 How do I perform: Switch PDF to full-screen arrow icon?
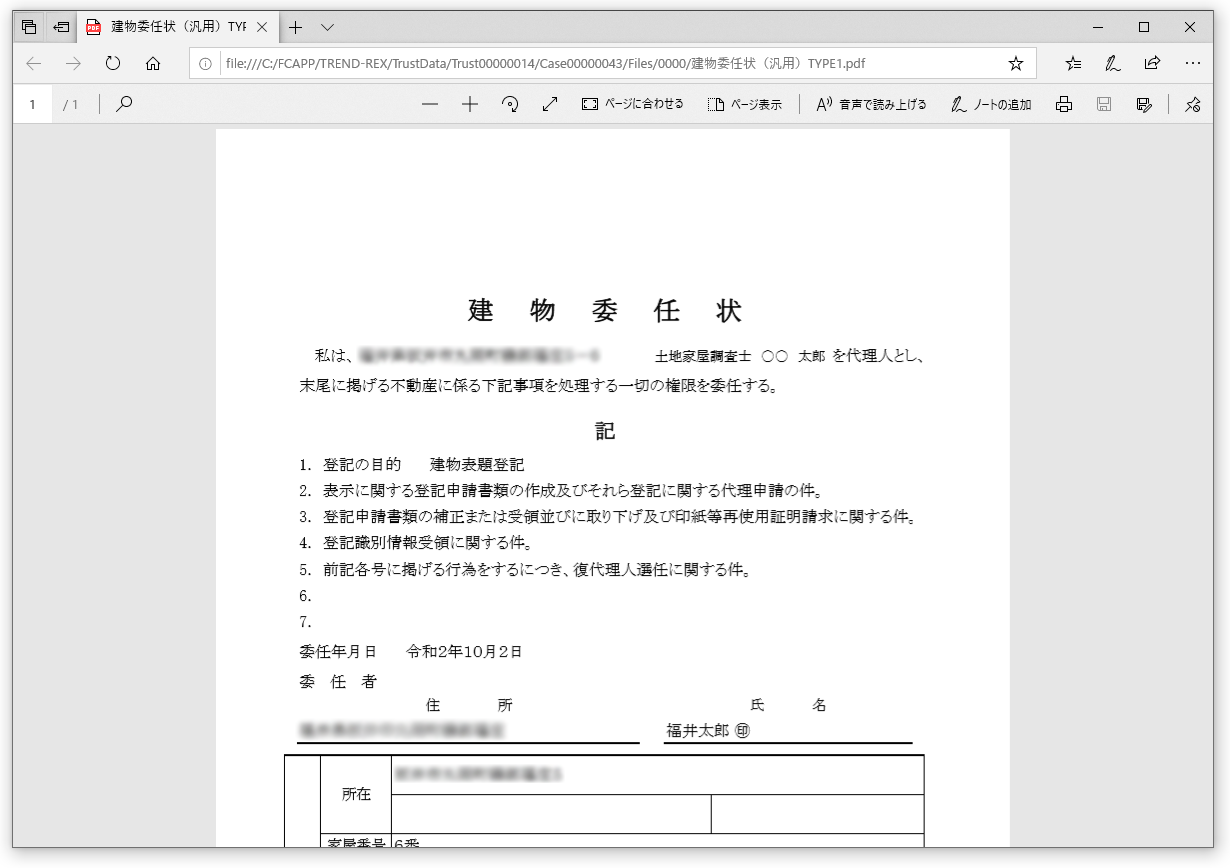pos(549,104)
